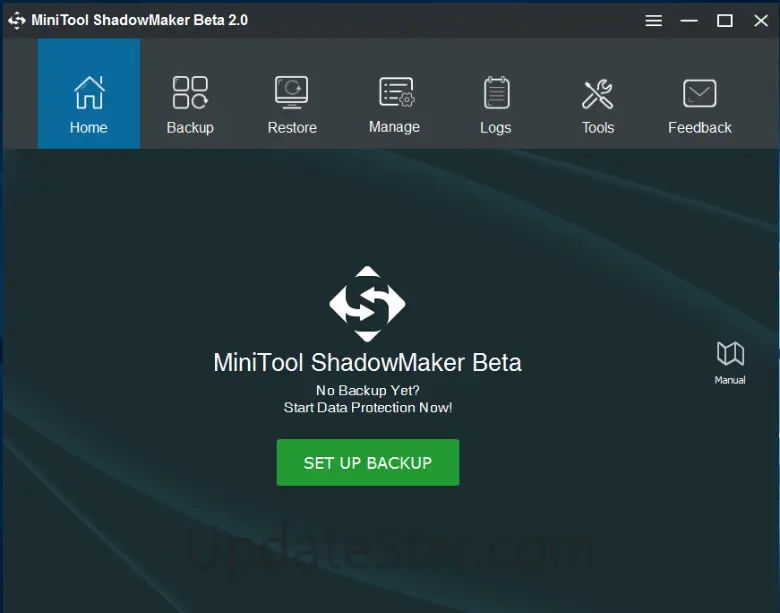Go to the Manage tab
This screenshot has width=780, height=613.
click(394, 94)
